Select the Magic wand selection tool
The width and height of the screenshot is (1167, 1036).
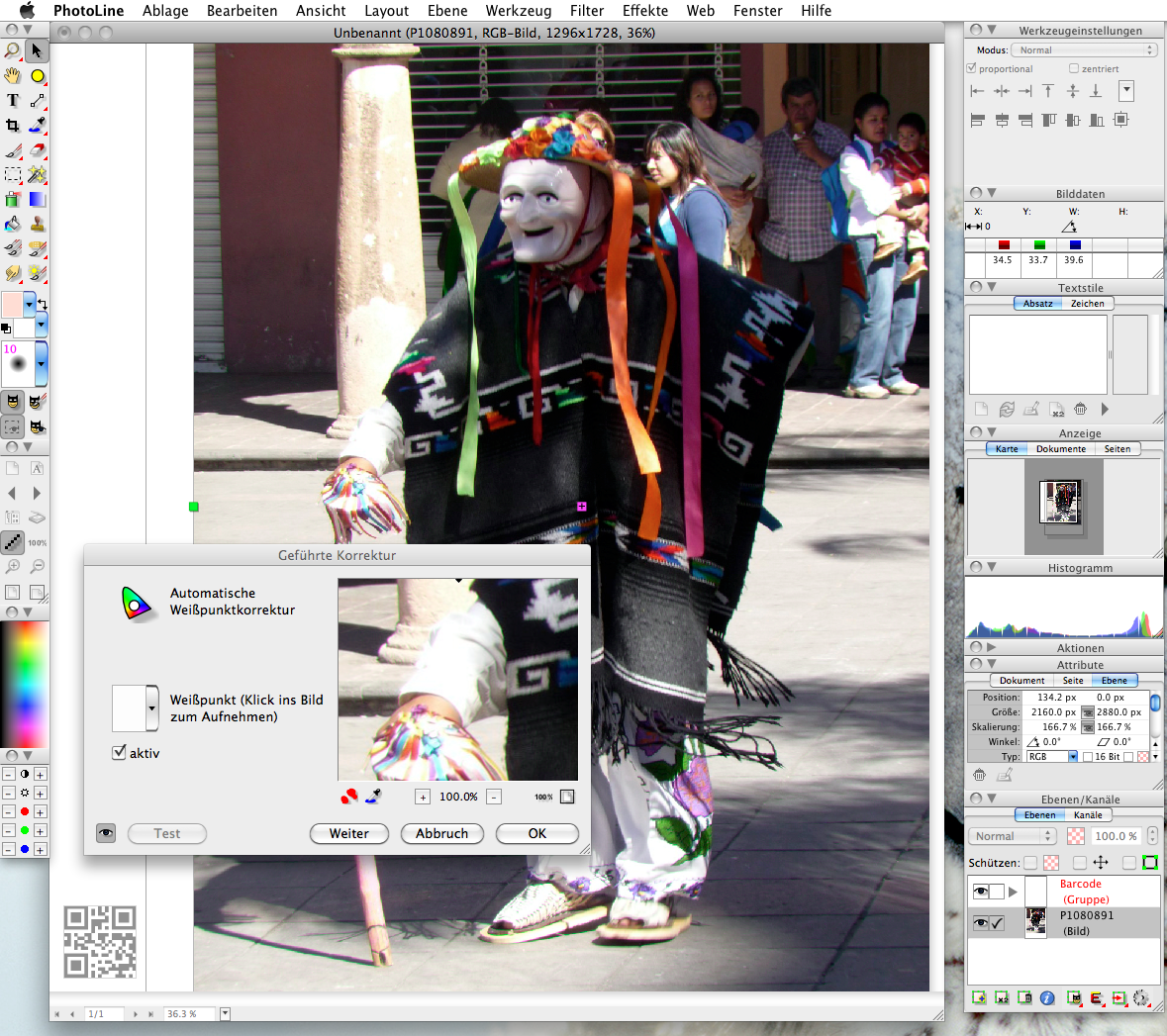coord(38,174)
